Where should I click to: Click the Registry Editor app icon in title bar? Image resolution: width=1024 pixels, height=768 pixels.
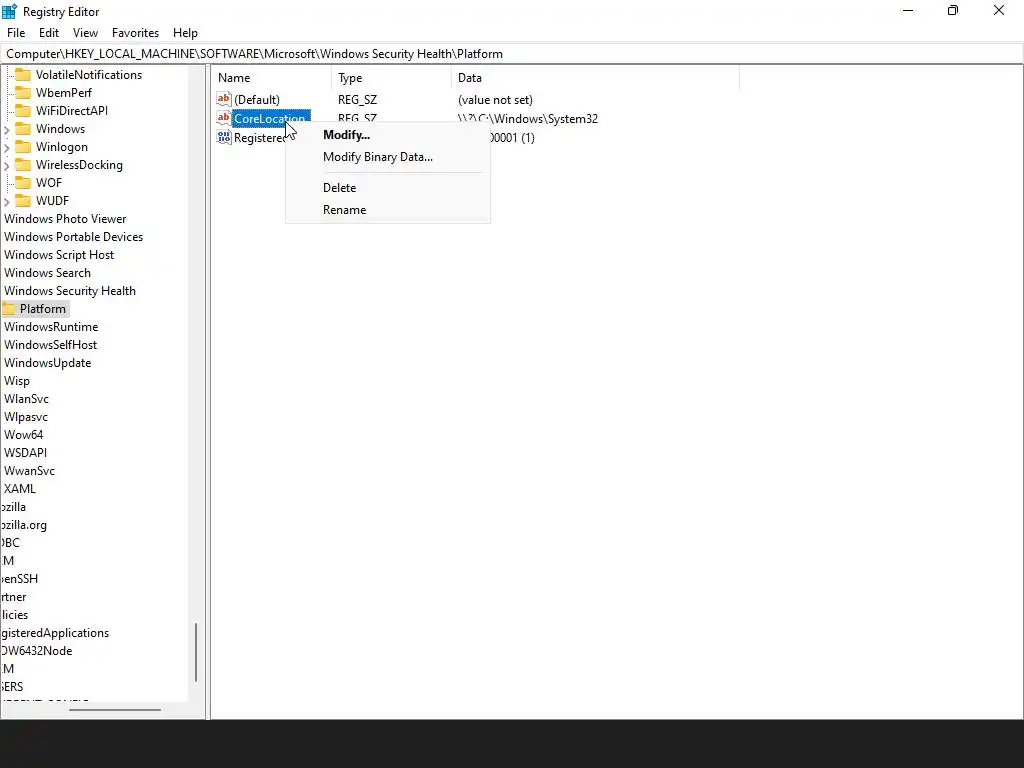pyautogui.click(x=9, y=12)
